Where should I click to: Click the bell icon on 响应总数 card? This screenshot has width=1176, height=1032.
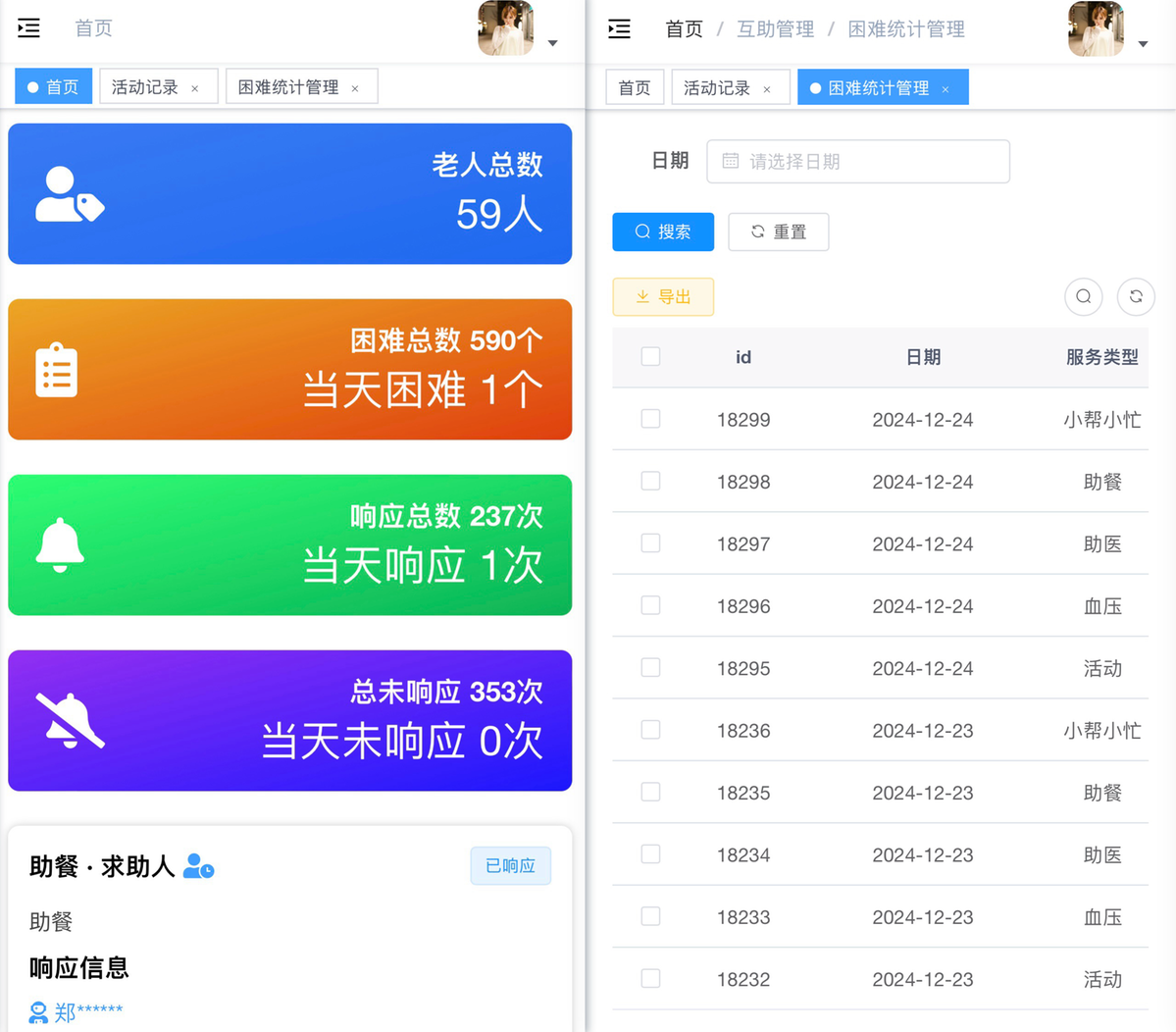60,544
